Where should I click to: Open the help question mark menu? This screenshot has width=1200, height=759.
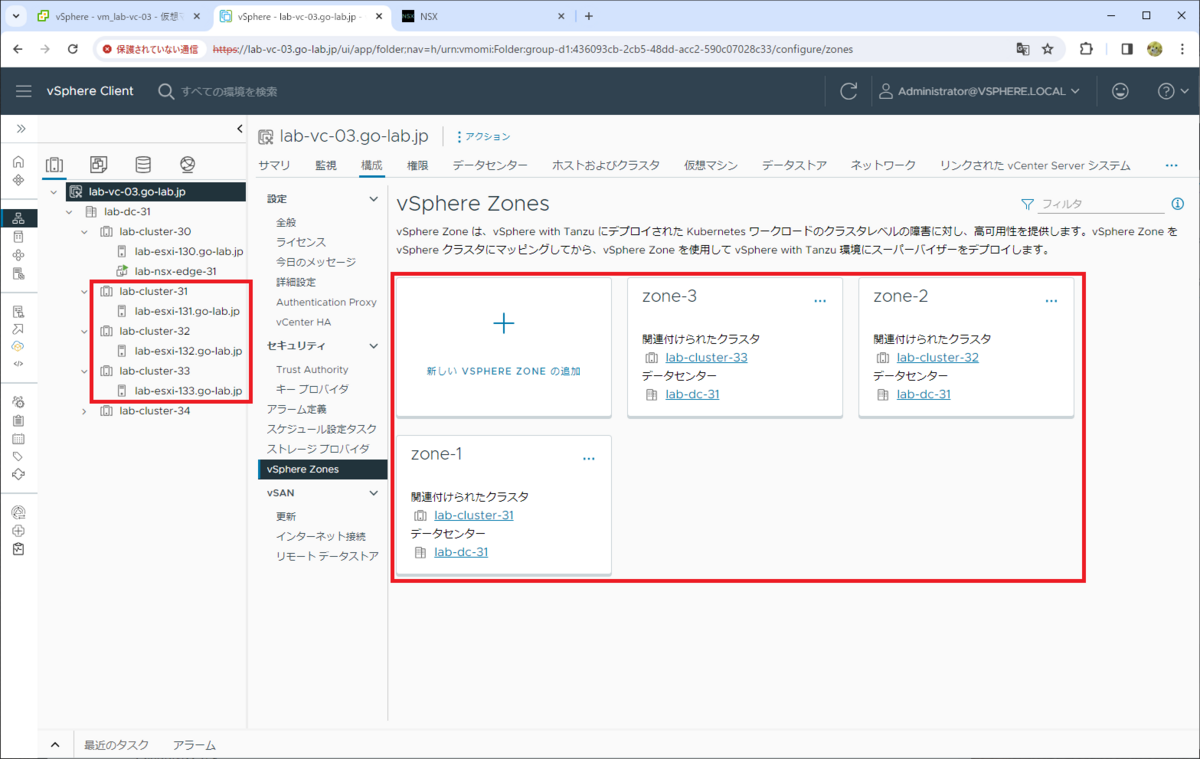point(1171,91)
